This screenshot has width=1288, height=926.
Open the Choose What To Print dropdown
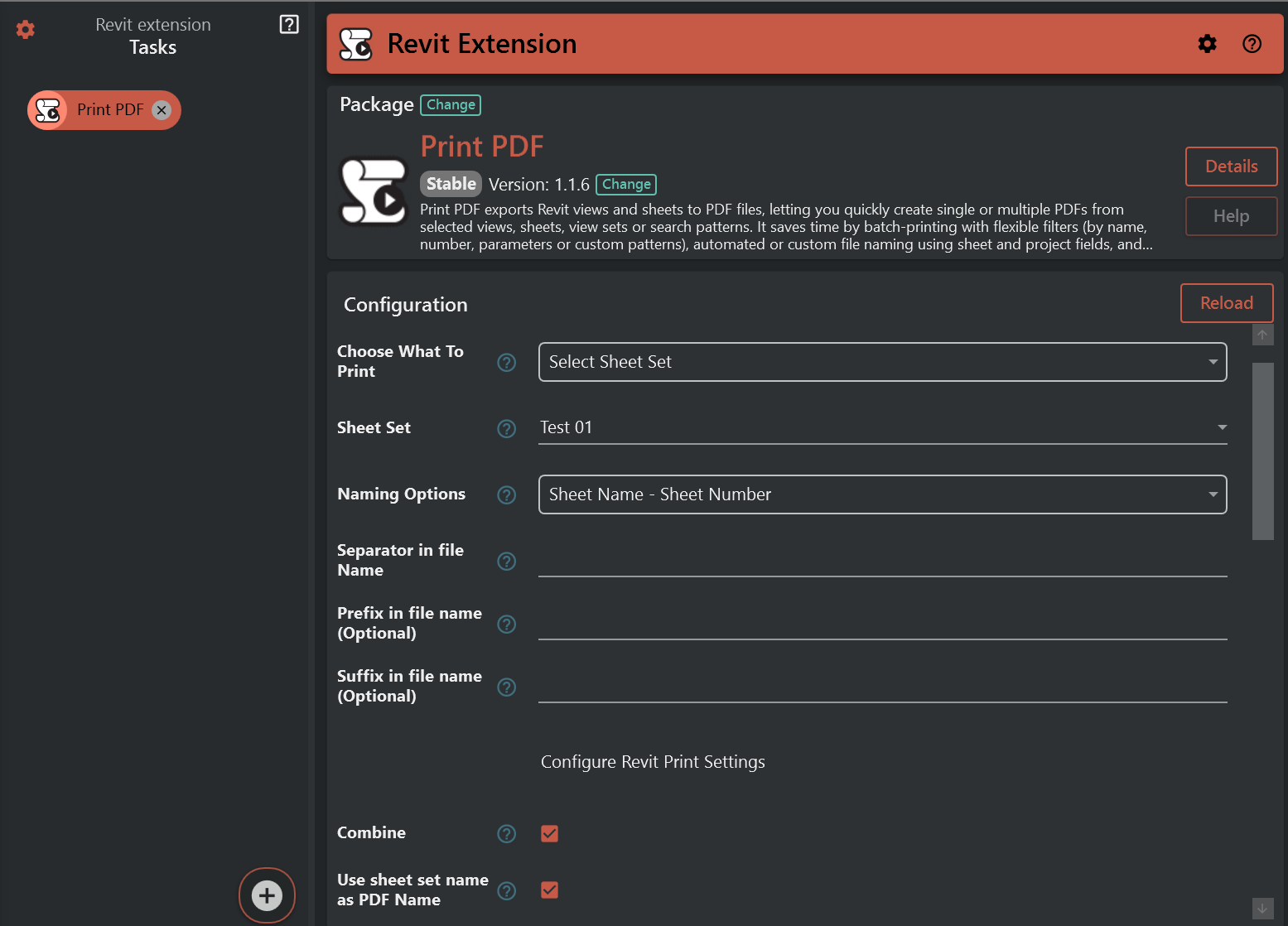pos(882,362)
